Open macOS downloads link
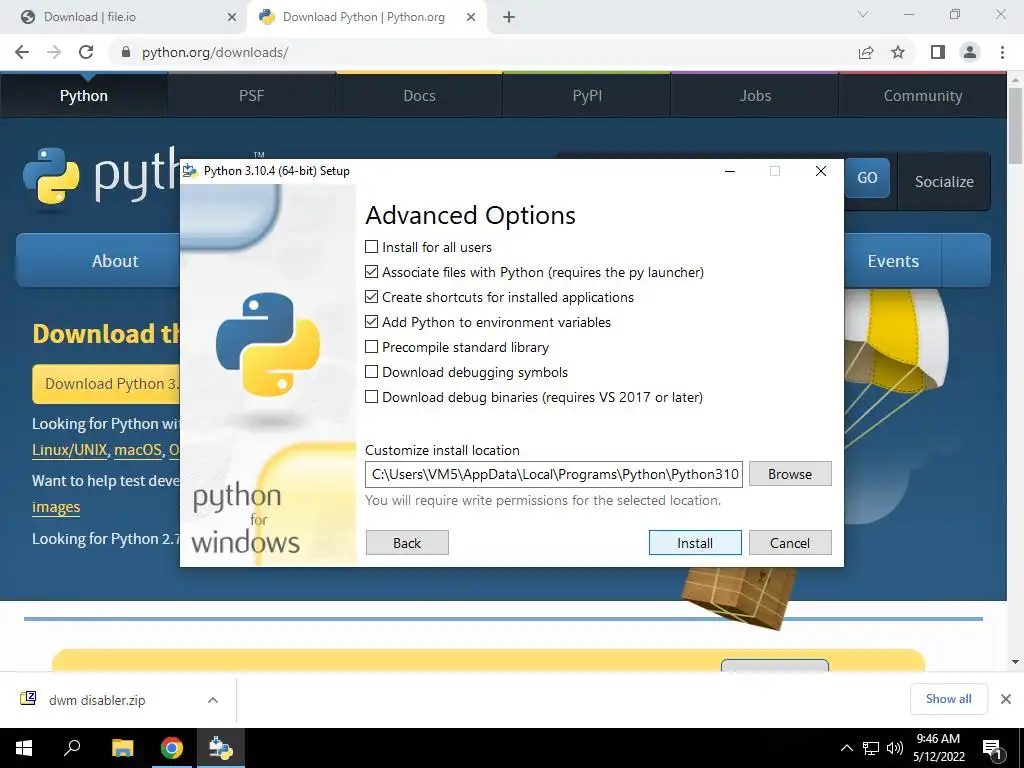 138,450
